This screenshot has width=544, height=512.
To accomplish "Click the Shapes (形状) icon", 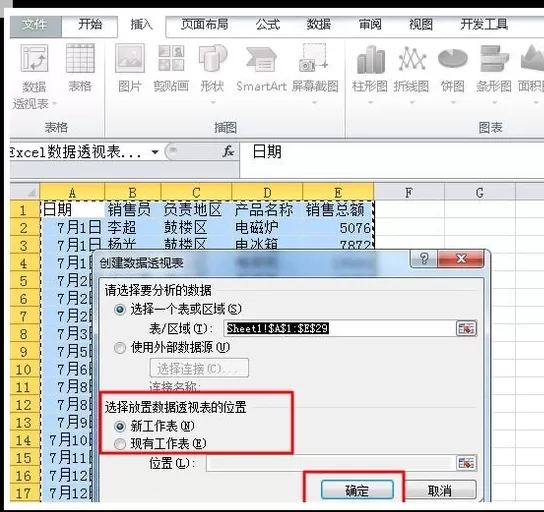I will 213,58.
